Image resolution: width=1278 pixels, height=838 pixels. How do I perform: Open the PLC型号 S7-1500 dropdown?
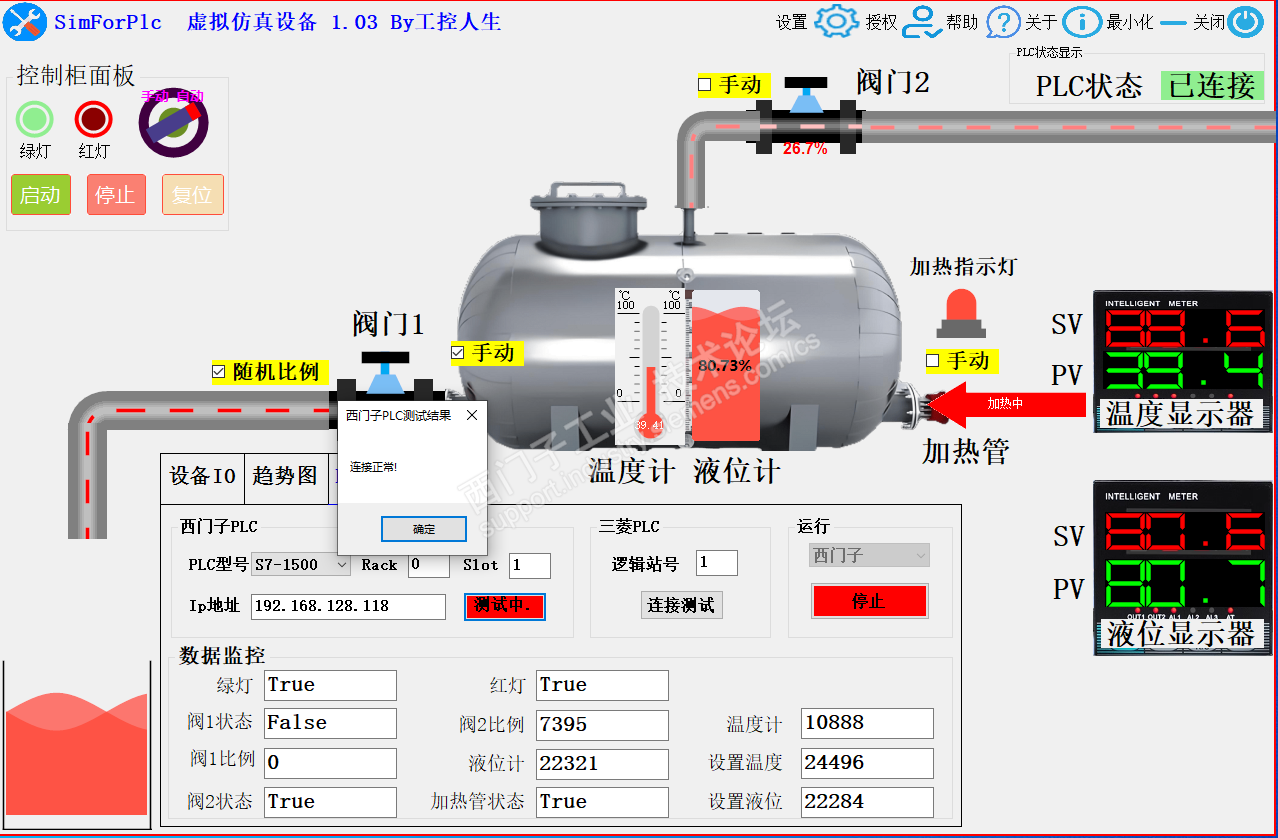coord(301,565)
